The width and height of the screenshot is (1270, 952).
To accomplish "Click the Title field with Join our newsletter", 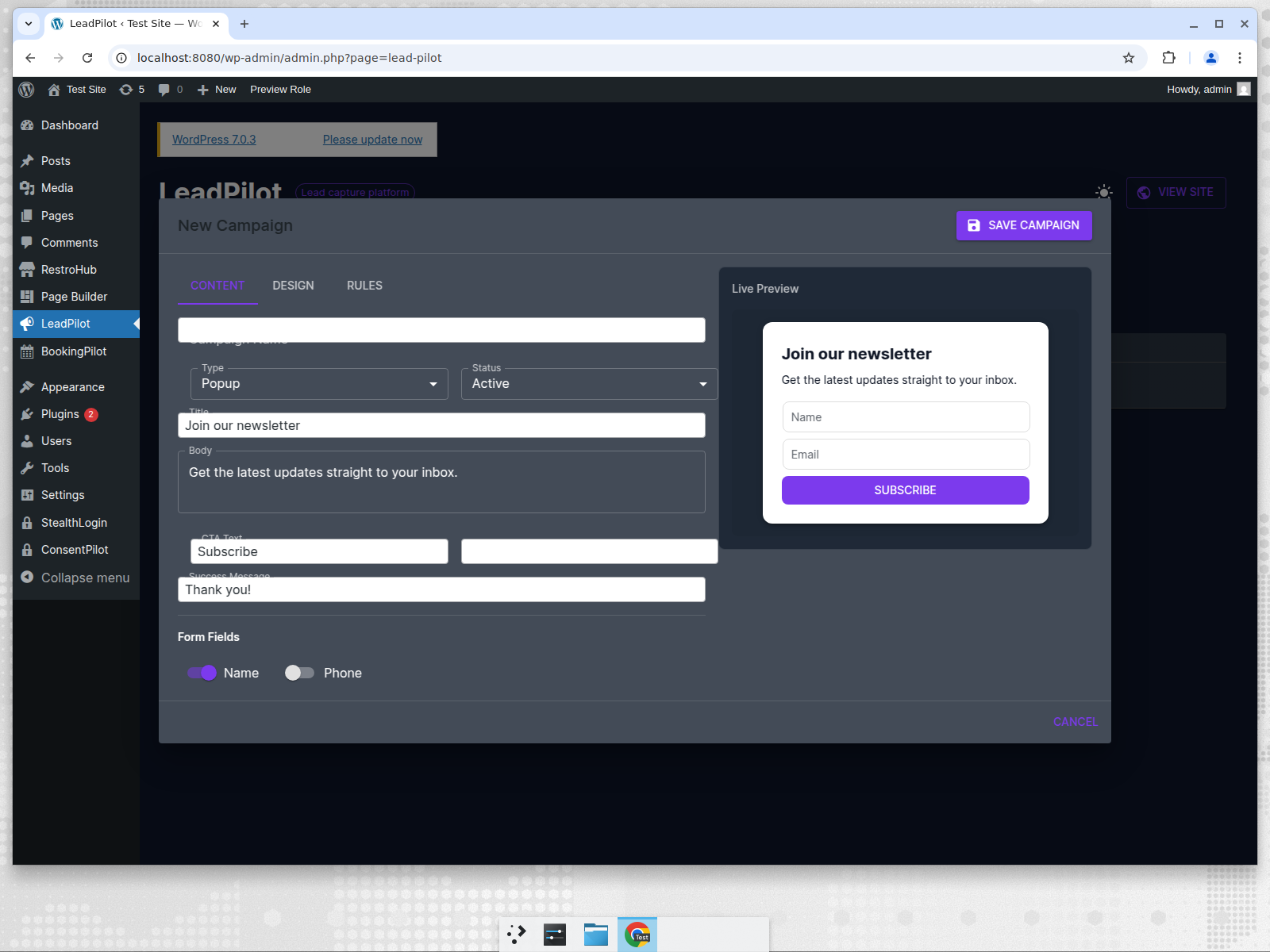I will (441, 425).
